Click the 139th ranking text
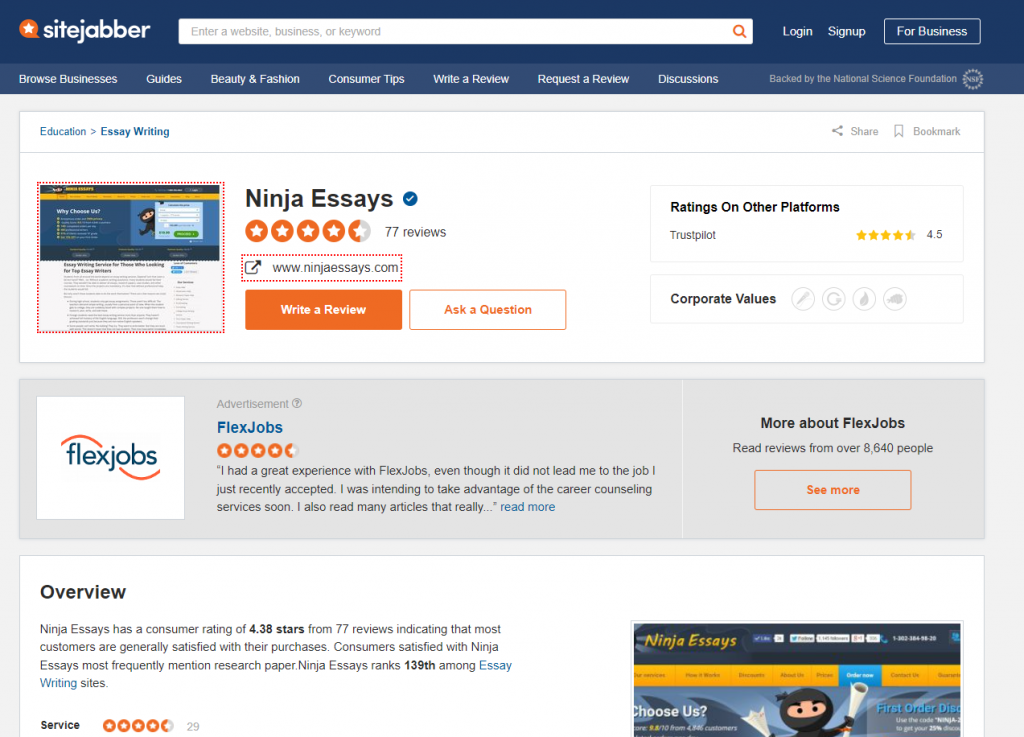Viewport: 1024px width, 737px height. [419, 665]
